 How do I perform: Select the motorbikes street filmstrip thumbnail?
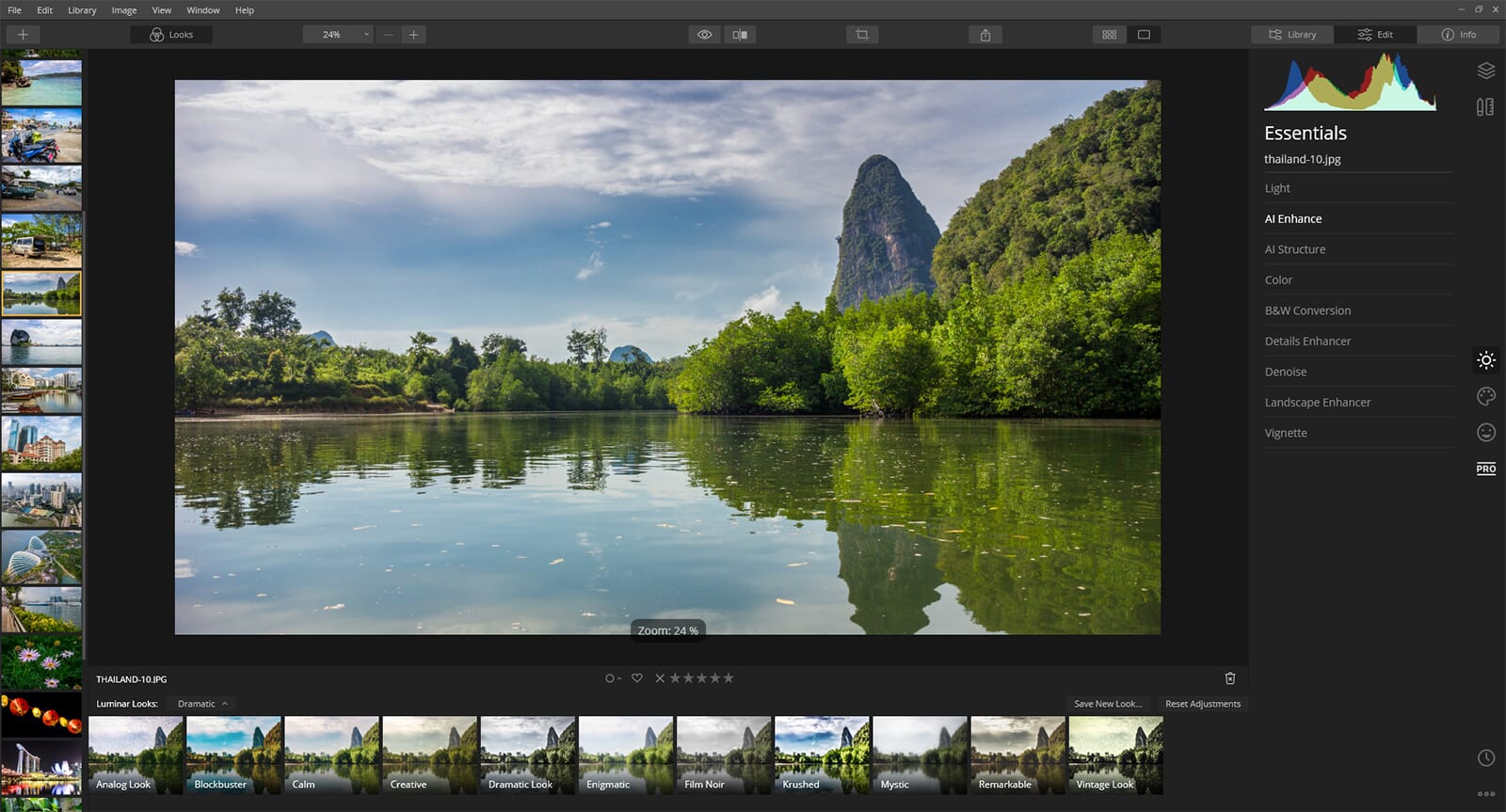(41, 135)
